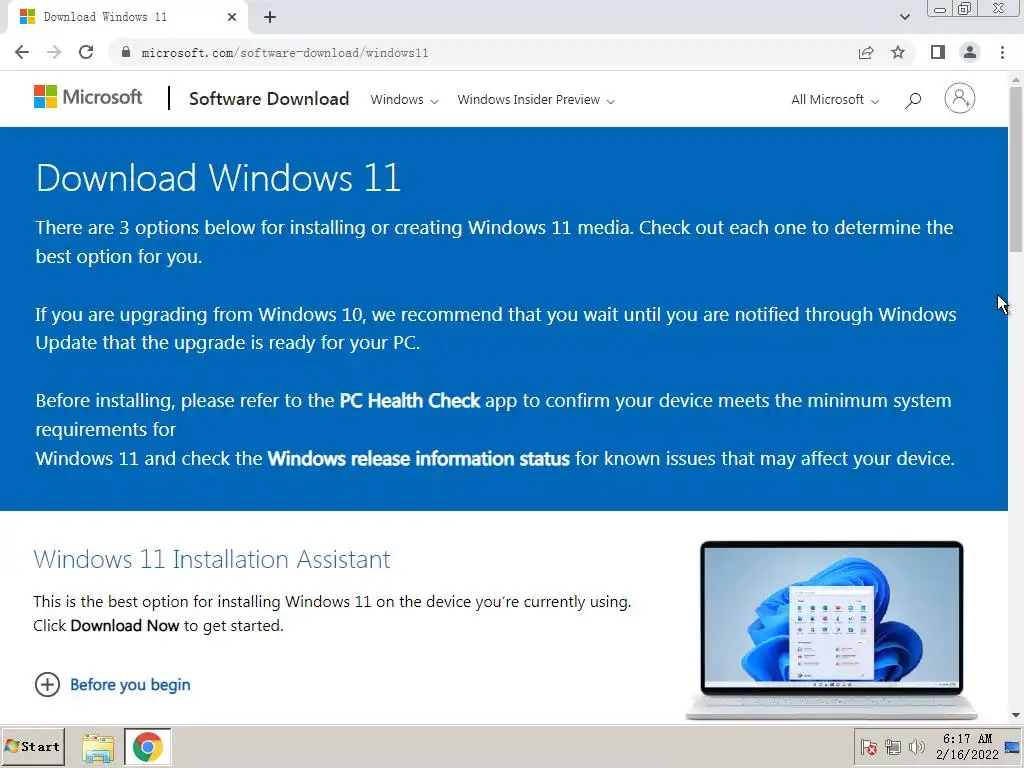
Task: Click the page vertical scrollbar thumb
Action: pos(1016,168)
